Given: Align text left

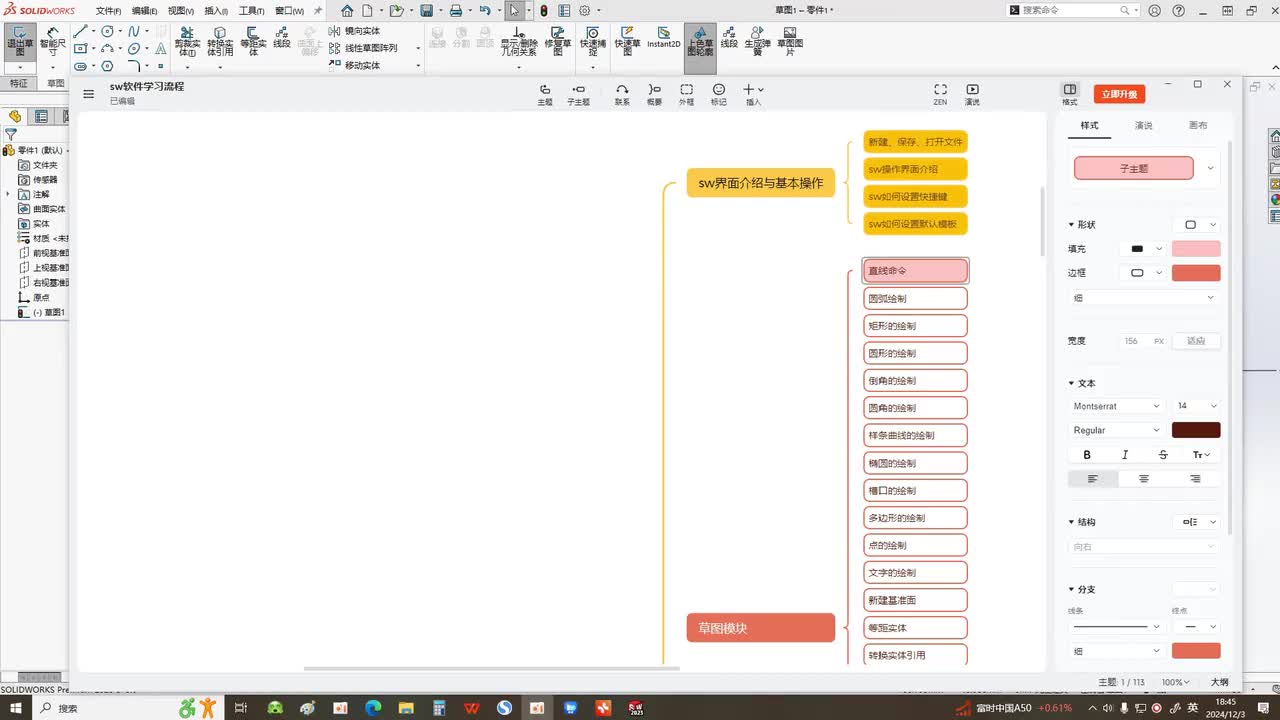Looking at the screenshot, I should click(x=1093, y=479).
